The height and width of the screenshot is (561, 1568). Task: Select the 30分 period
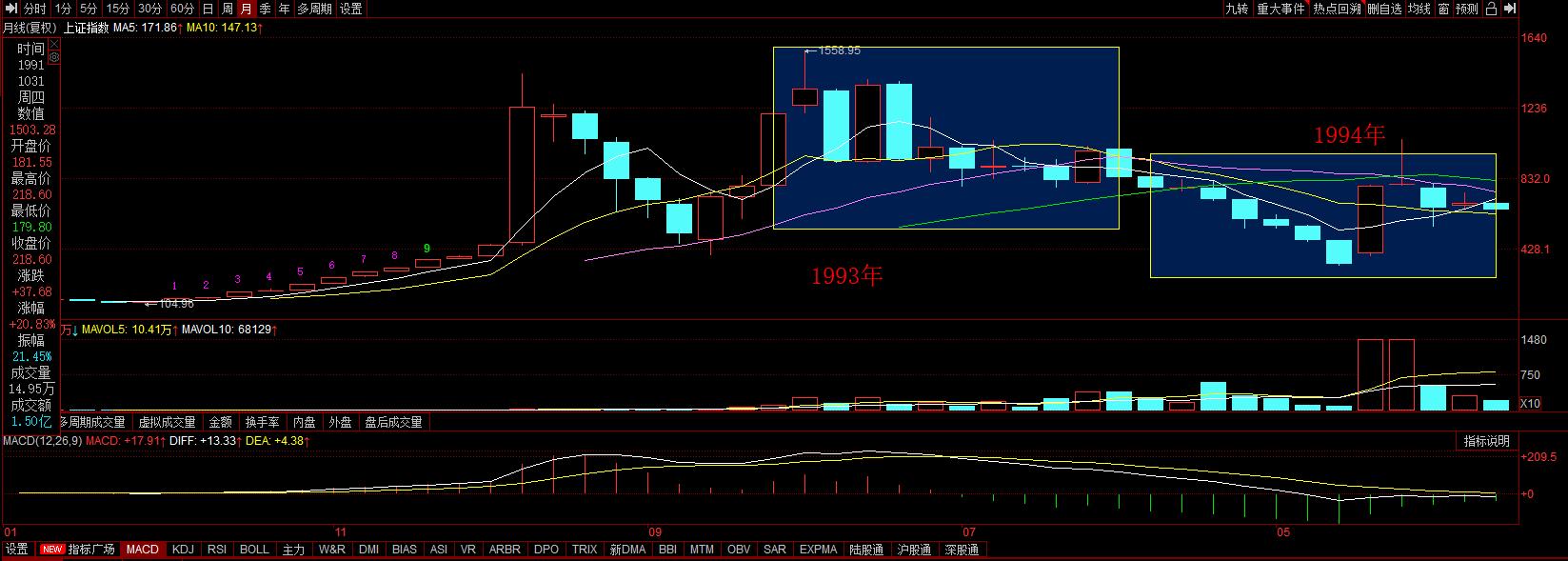point(150,9)
